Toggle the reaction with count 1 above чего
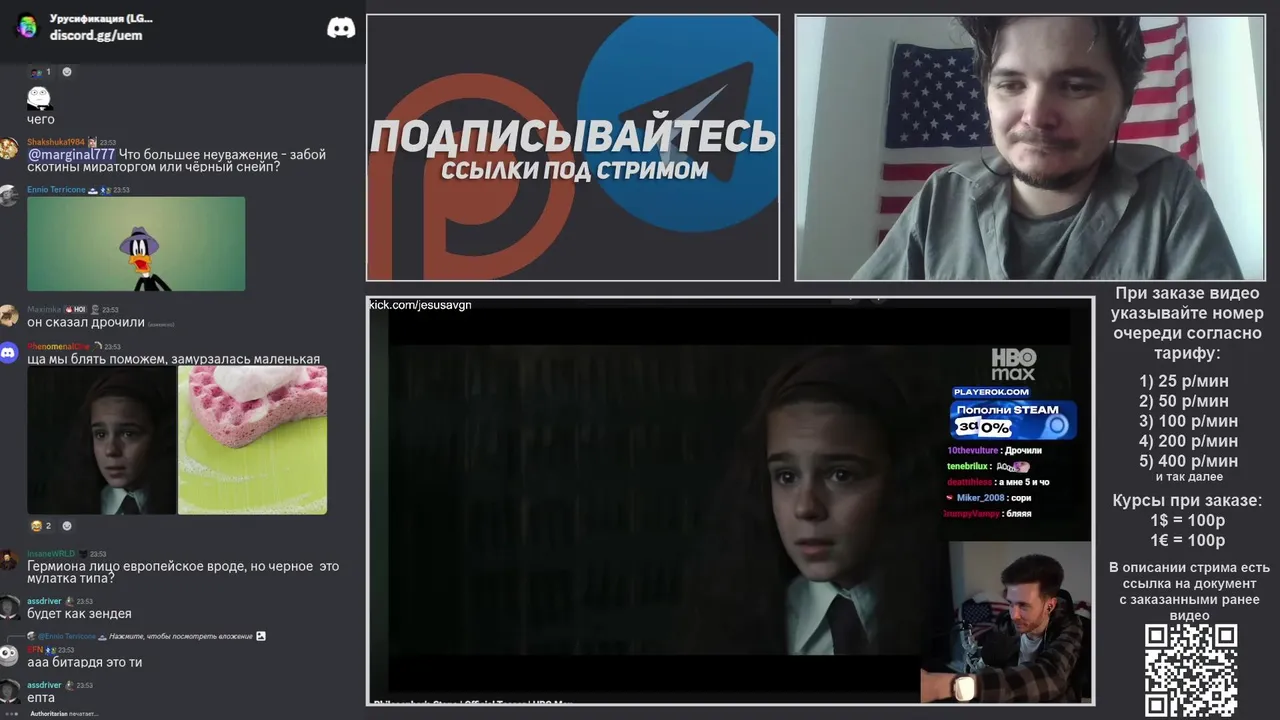The image size is (1280, 720). (41, 72)
